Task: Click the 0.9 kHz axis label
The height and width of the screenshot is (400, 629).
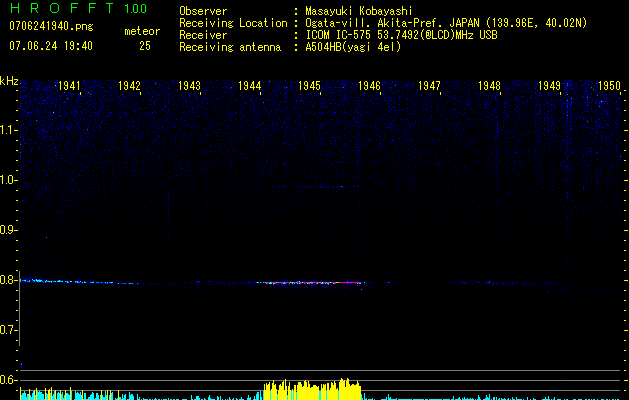Action: (8, 230)
